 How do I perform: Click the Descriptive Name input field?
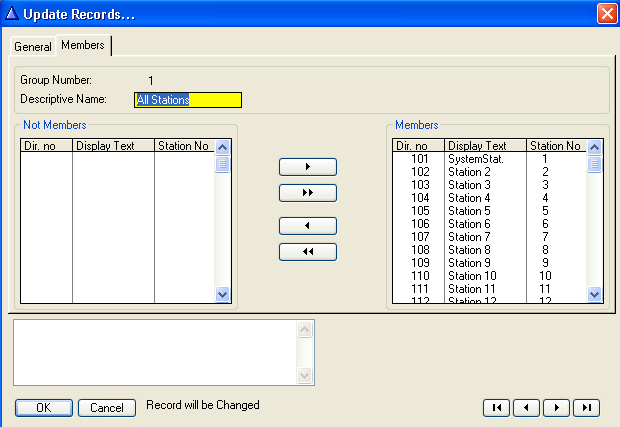click(x=188, y=100)
